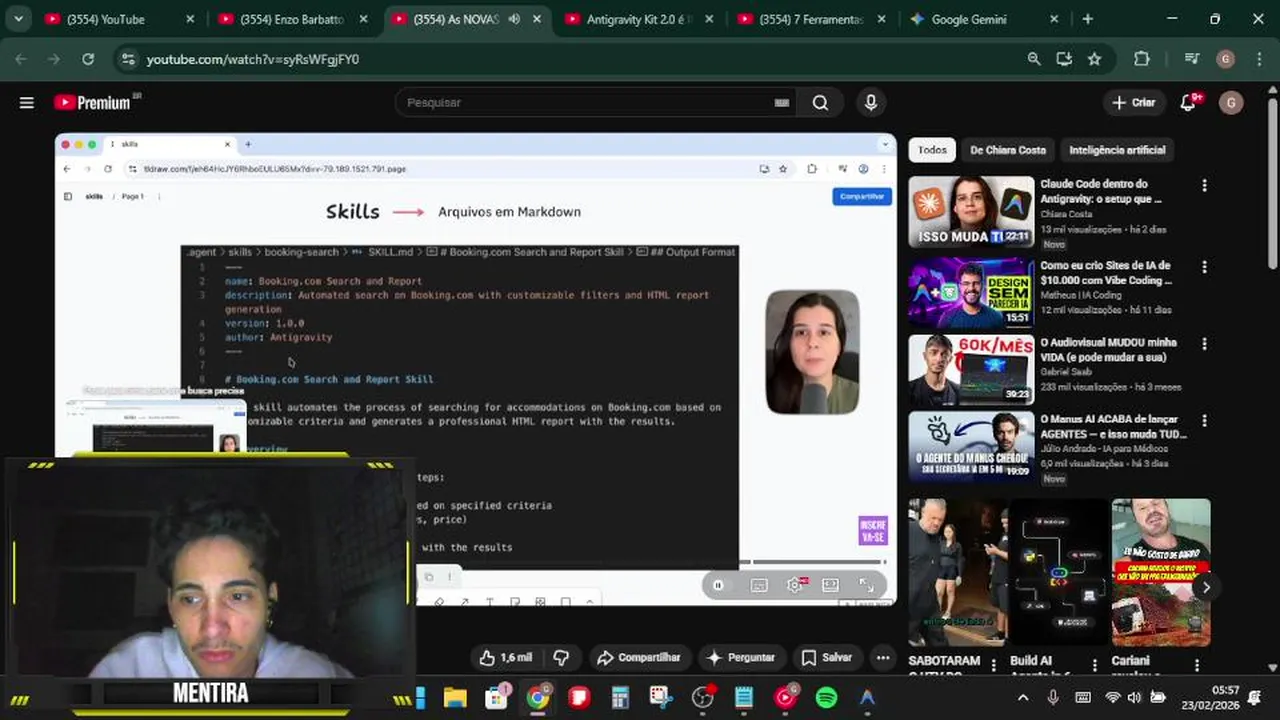The image size is (1280, 720).
Task: Click the install app icon in the address bar
Action: 1064,59
